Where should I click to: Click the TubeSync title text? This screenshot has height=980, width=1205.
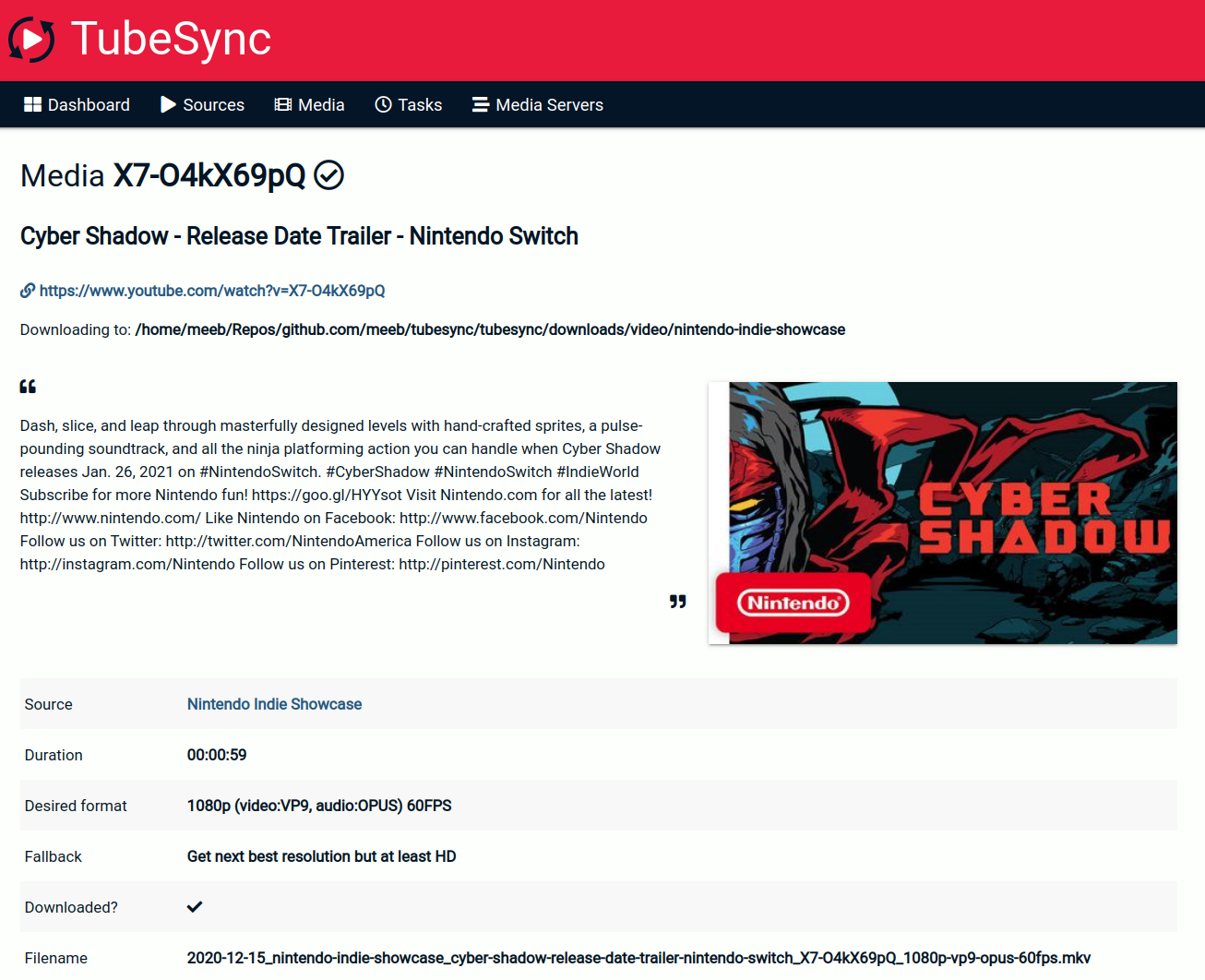click(x=172, y=39)
